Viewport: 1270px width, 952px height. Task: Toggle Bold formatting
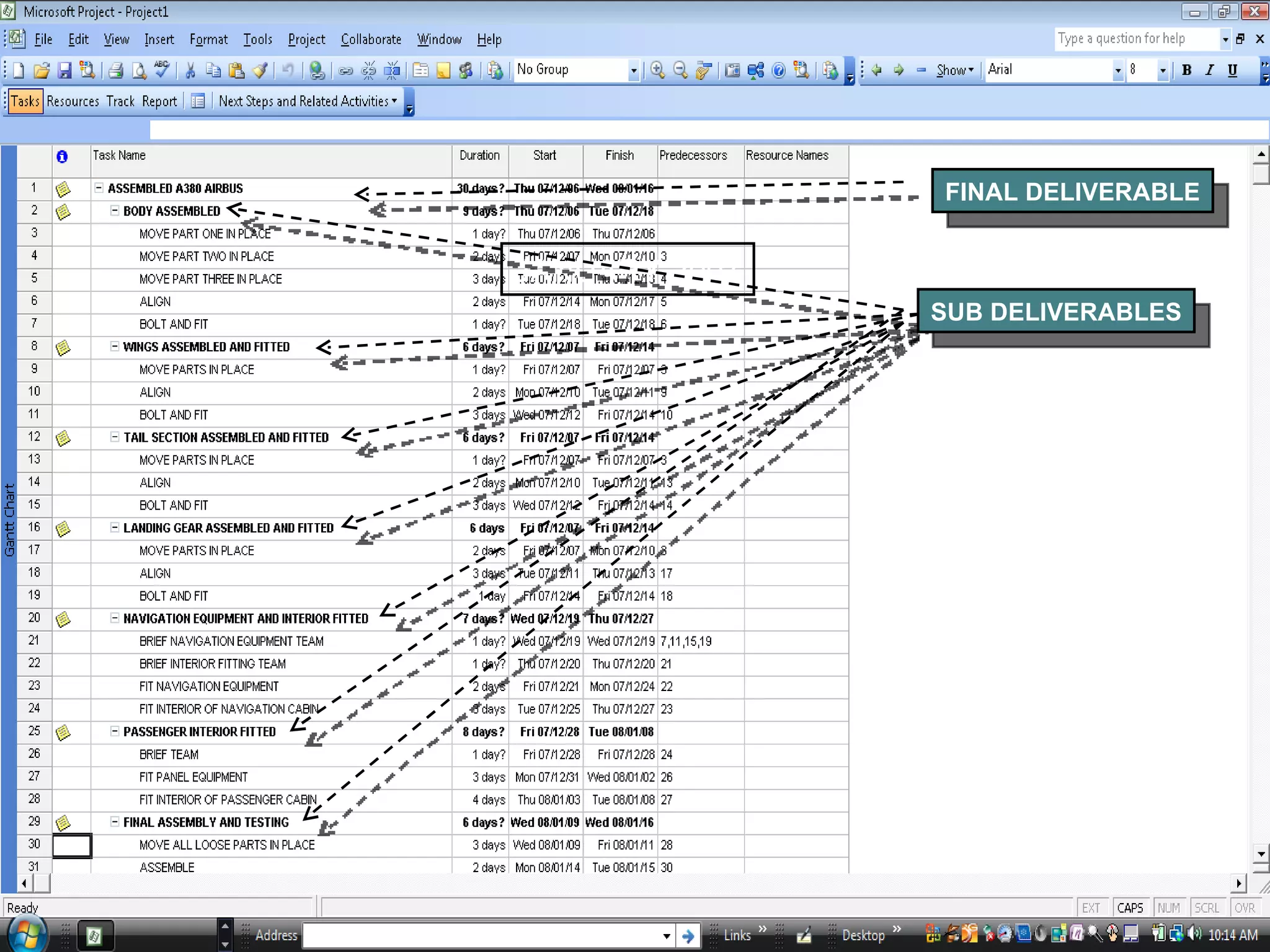pyautogui.click(x=1186, y=70)
